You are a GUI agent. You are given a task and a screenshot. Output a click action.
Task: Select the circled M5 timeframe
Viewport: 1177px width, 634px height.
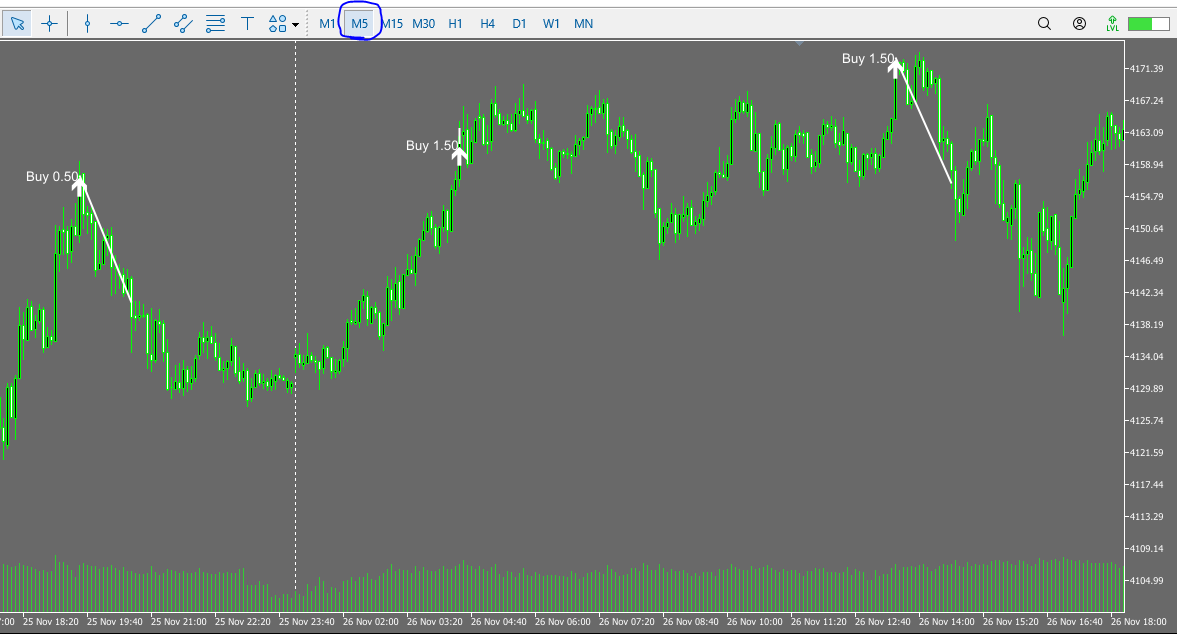tap(358, 23)
